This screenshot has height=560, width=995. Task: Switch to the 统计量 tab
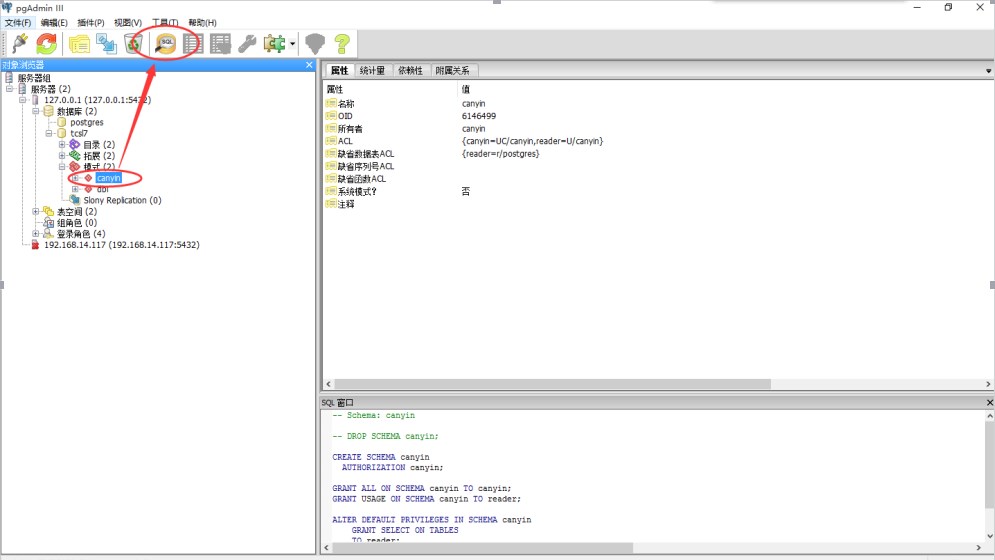pos(372,70)
